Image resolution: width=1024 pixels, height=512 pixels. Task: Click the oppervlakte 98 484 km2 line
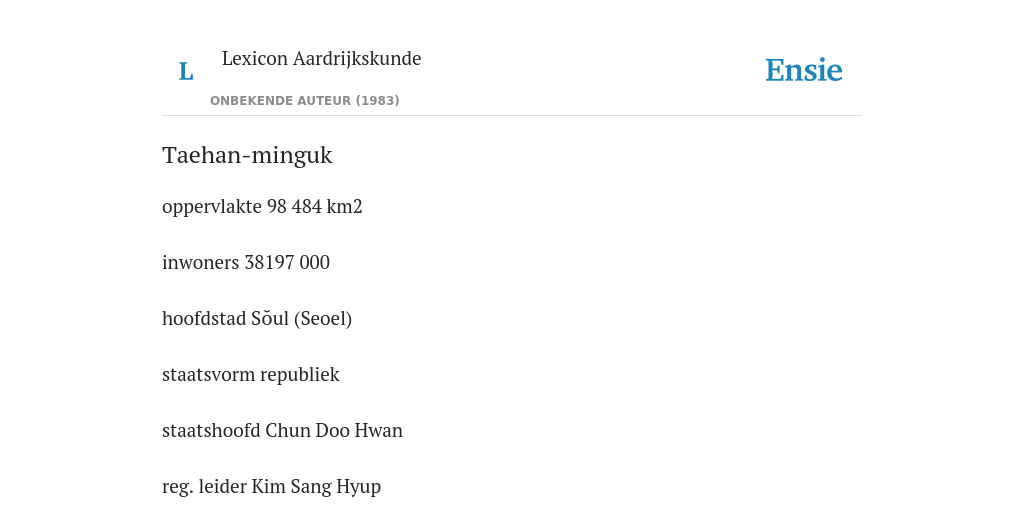point(262,206)
